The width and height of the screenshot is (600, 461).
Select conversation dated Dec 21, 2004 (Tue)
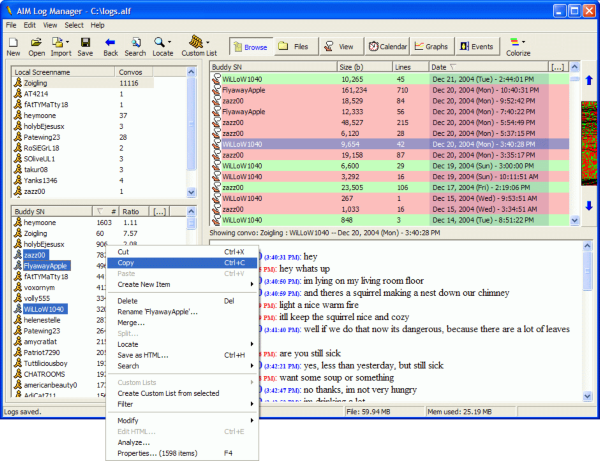point(390,79)
